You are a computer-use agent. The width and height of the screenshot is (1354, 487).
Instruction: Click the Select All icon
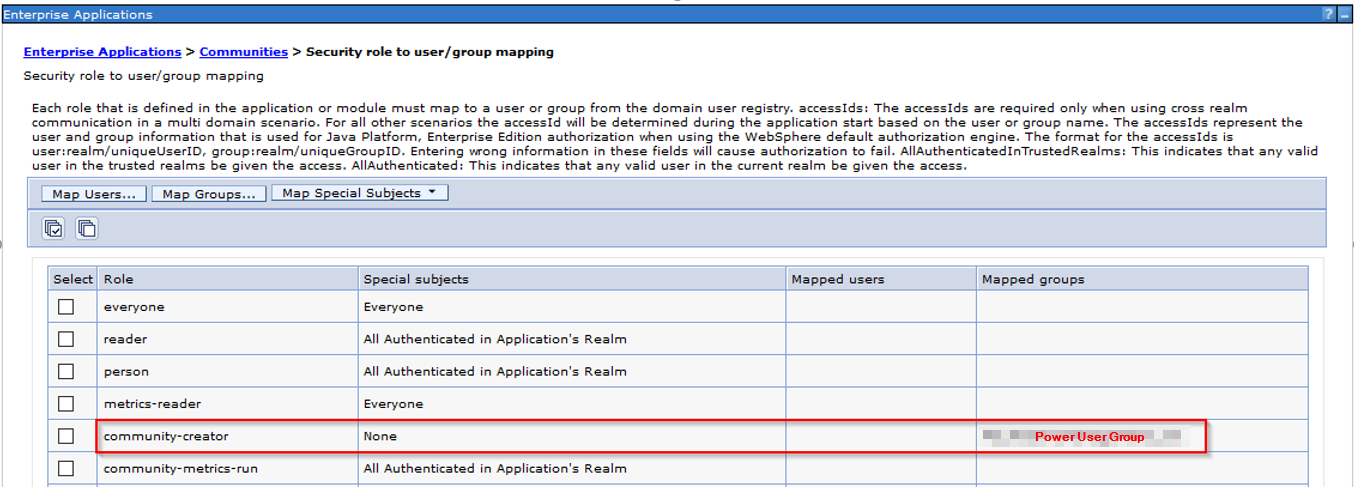click(x=53, y=229)
